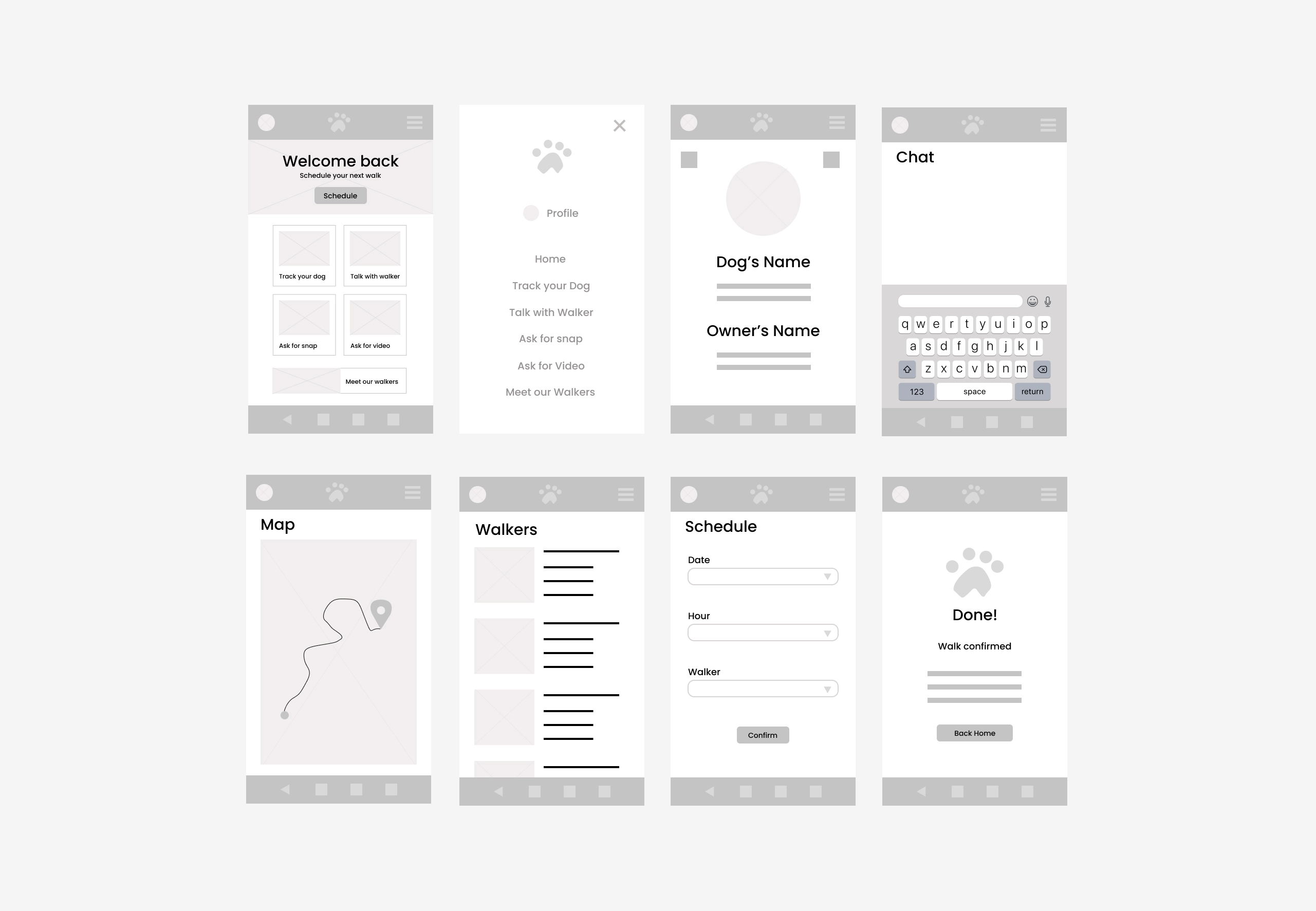The width and height of the screenshot is (1316, 911).
Task: Close the navigation overlay with X icon
Action: click(x=620, y=126)
